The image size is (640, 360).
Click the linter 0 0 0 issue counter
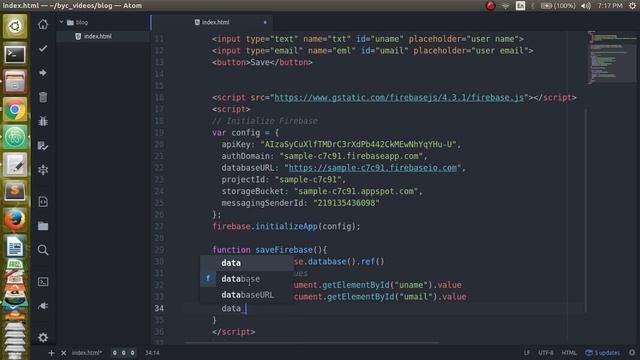(123, 353)
